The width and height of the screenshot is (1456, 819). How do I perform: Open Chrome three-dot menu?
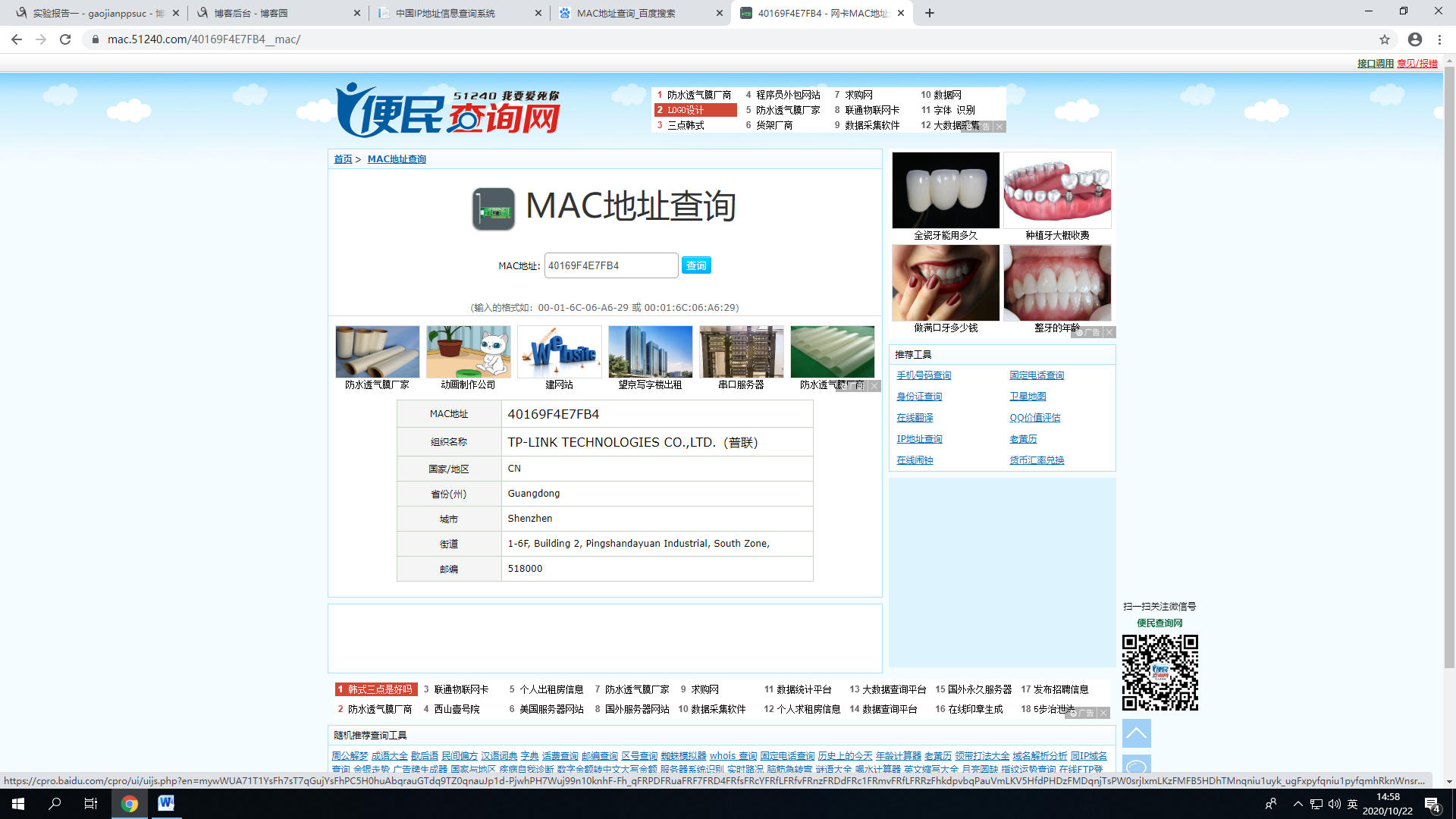click(x=1439, y=39)
